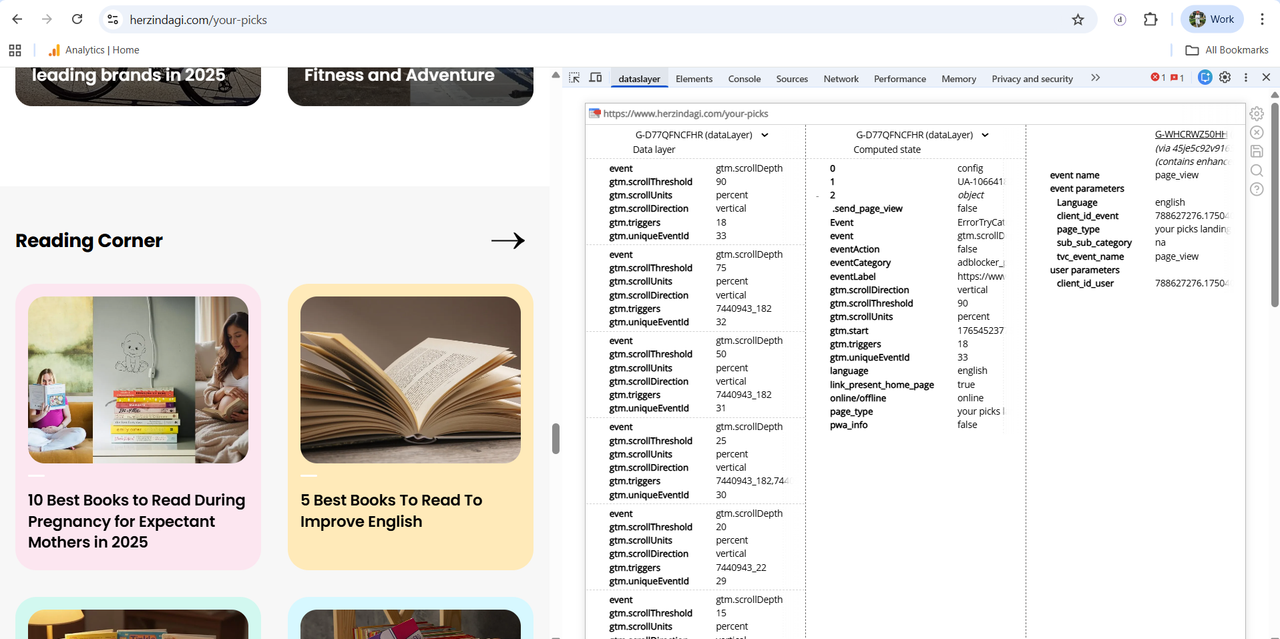The image size is (1280, 639).
Task: Open the pregnancy books card image
Action: [138, 380]
